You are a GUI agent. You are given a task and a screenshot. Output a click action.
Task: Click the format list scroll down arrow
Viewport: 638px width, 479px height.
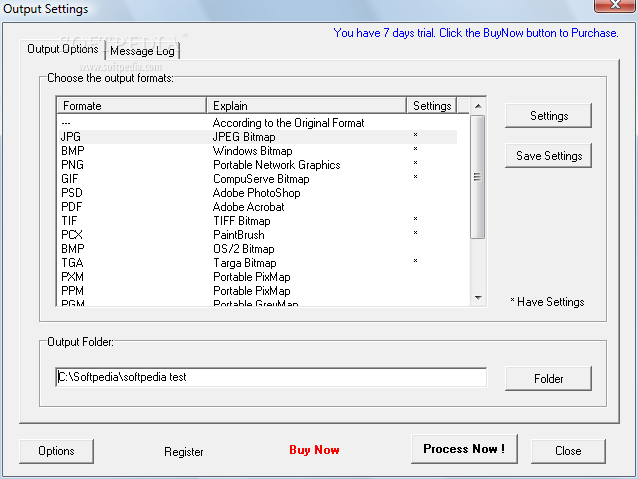click(478, 298)
